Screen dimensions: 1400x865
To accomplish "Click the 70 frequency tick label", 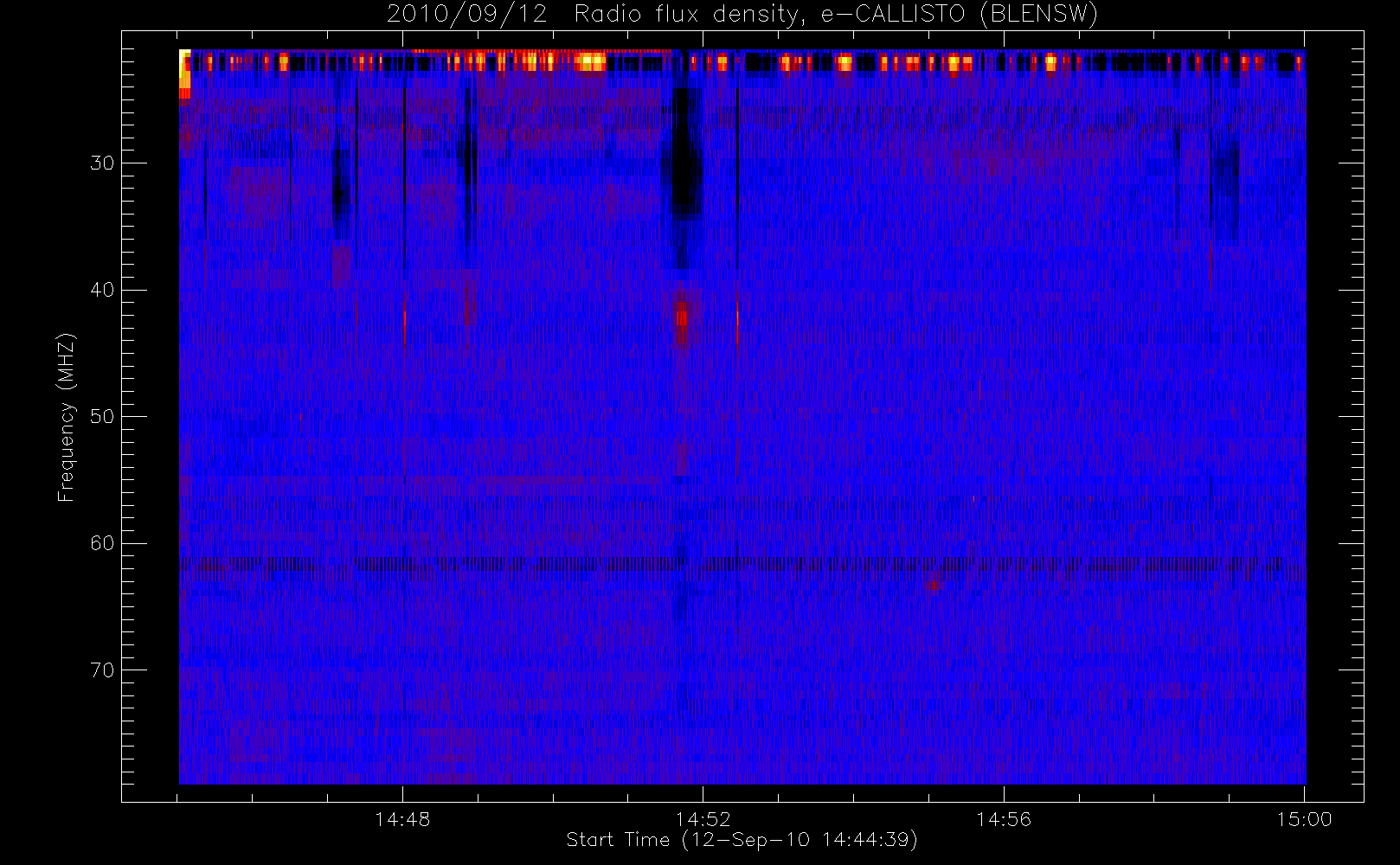I will pyautogui.click(x=102, y=670).
